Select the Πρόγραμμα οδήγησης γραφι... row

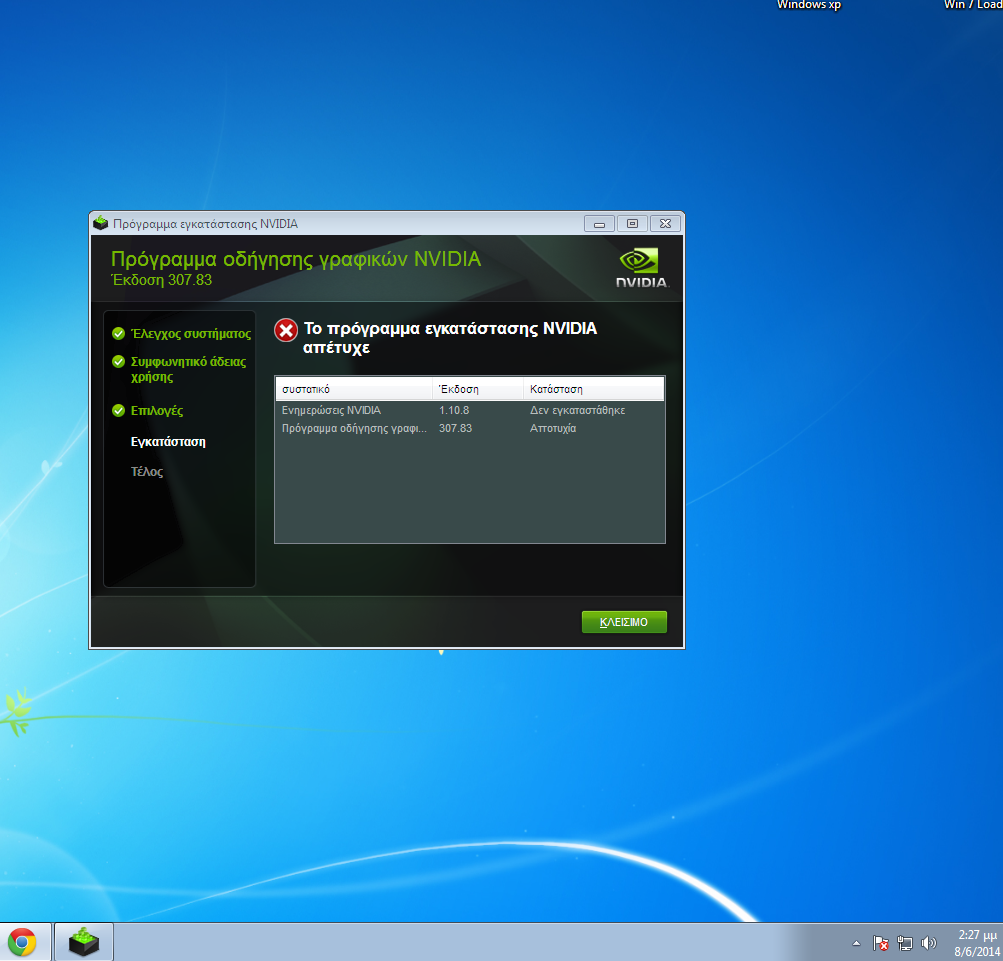point(470,428)
